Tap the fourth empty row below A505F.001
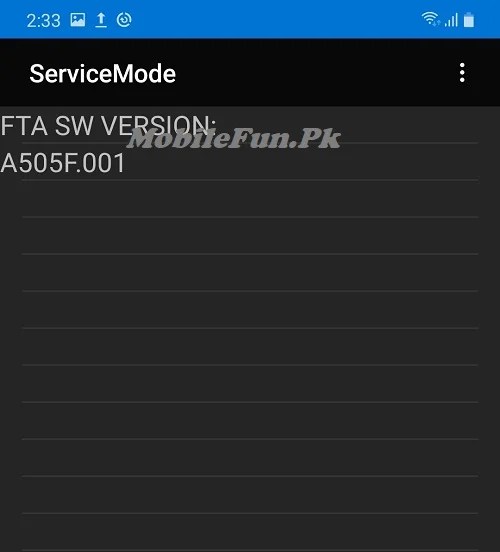 [x=250, y=310]
